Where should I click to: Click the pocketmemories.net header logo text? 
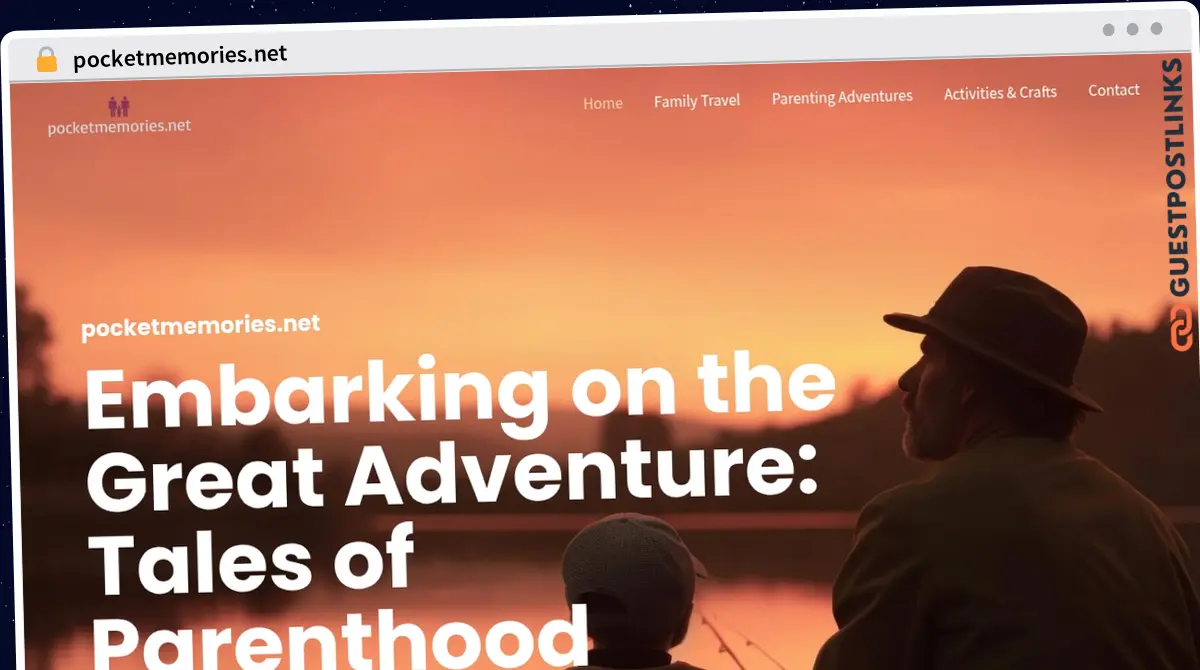[x=119, y=127]
